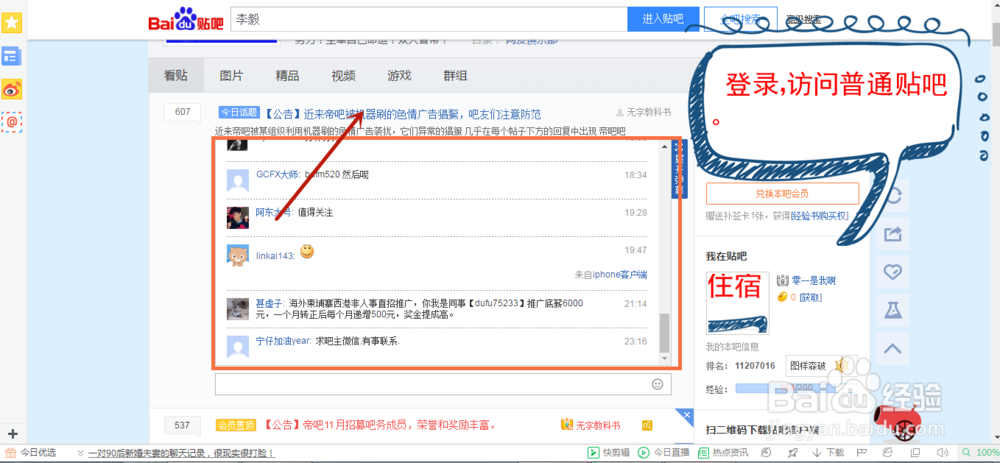The height and width of the screenshot is (463, 1000).
Task: Open user 零一是我咧 profile link
Action: tap(813, 280)
